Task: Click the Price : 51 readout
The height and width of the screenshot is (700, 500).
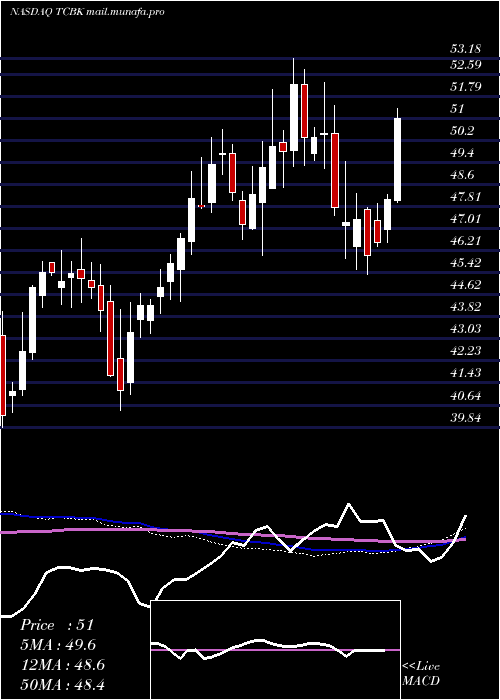Action: 57,625
